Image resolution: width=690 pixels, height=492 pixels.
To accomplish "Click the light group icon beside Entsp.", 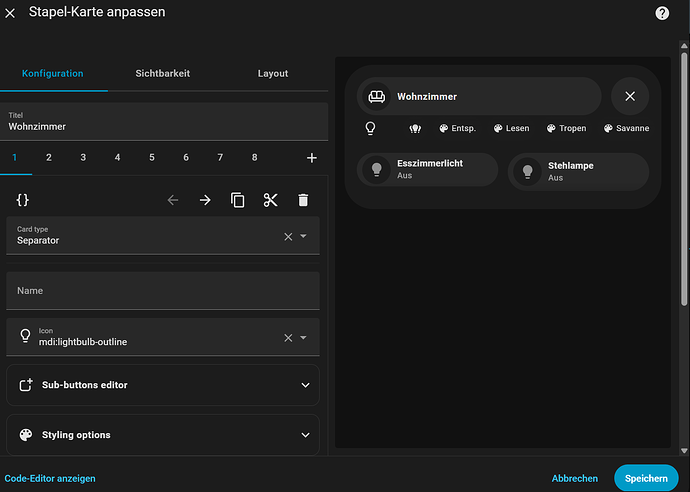I will (415, 128).
